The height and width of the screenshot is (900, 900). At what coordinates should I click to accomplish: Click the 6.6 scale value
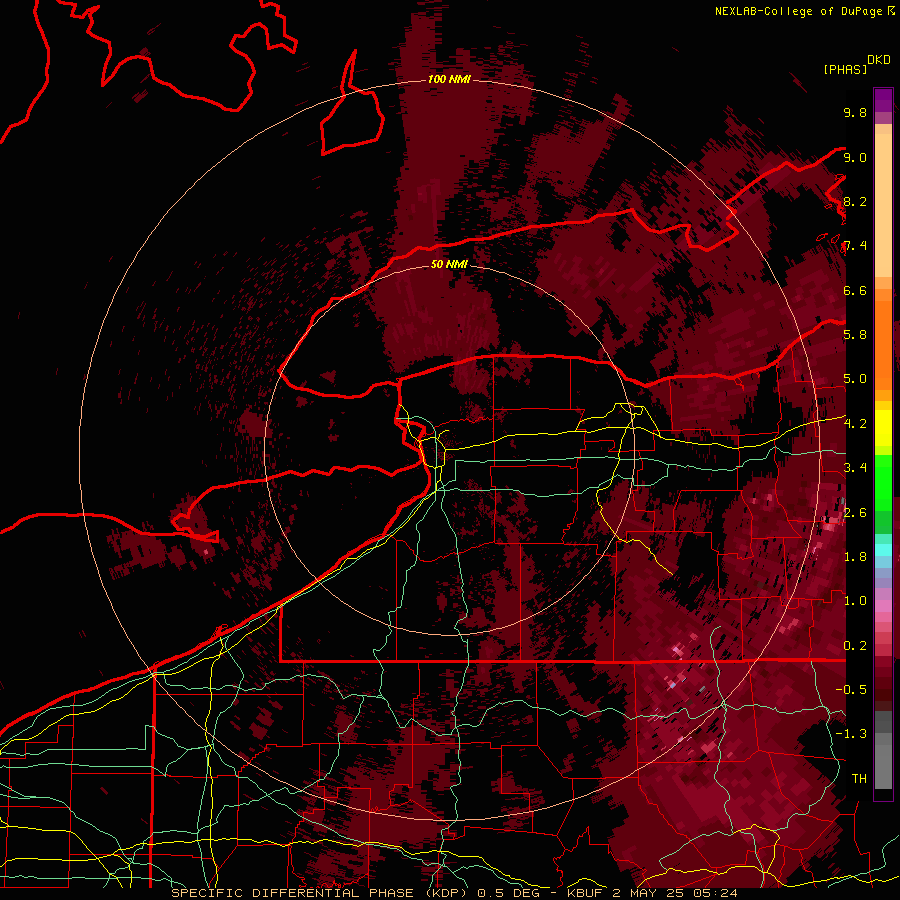pos(855,290)
